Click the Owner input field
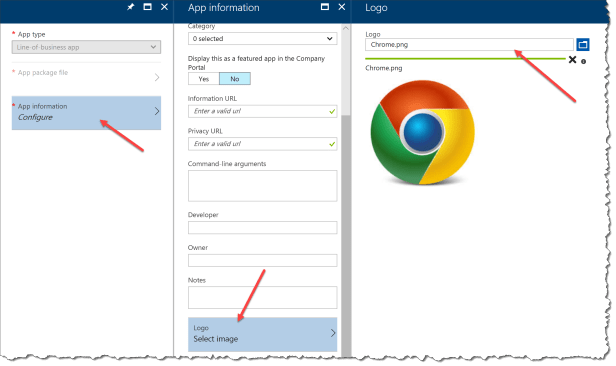Screen dimensions: 616x366 point(262,260)
